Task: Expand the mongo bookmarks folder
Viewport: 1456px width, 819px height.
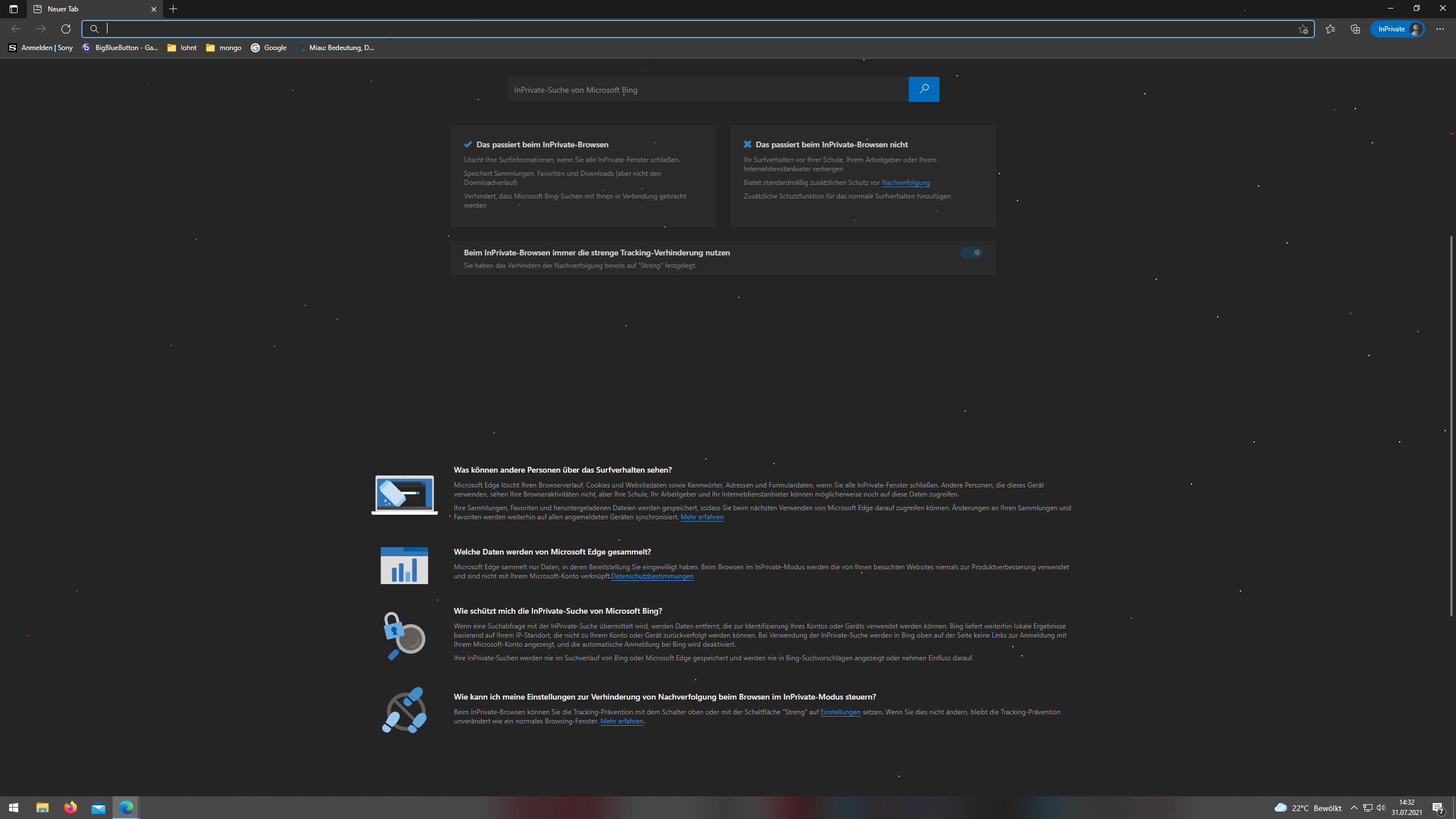Action: (224, 48)
